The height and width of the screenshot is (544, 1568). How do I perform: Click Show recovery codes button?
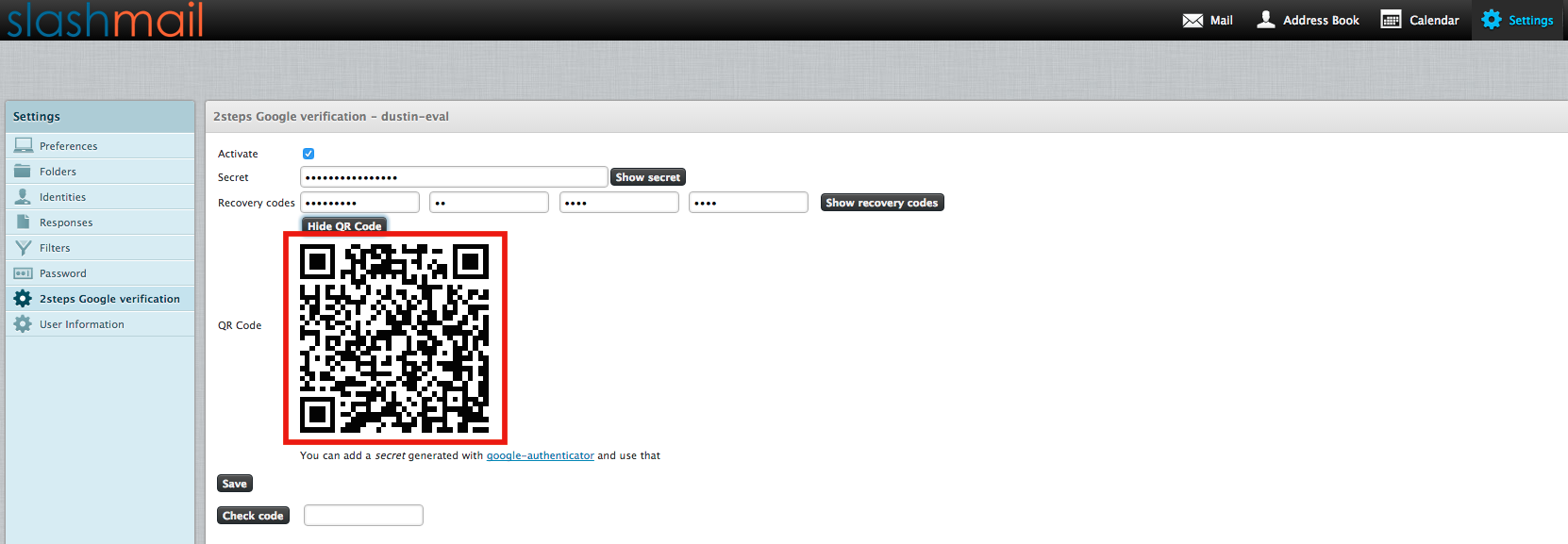pyautogui.click(x=882, y=203)
